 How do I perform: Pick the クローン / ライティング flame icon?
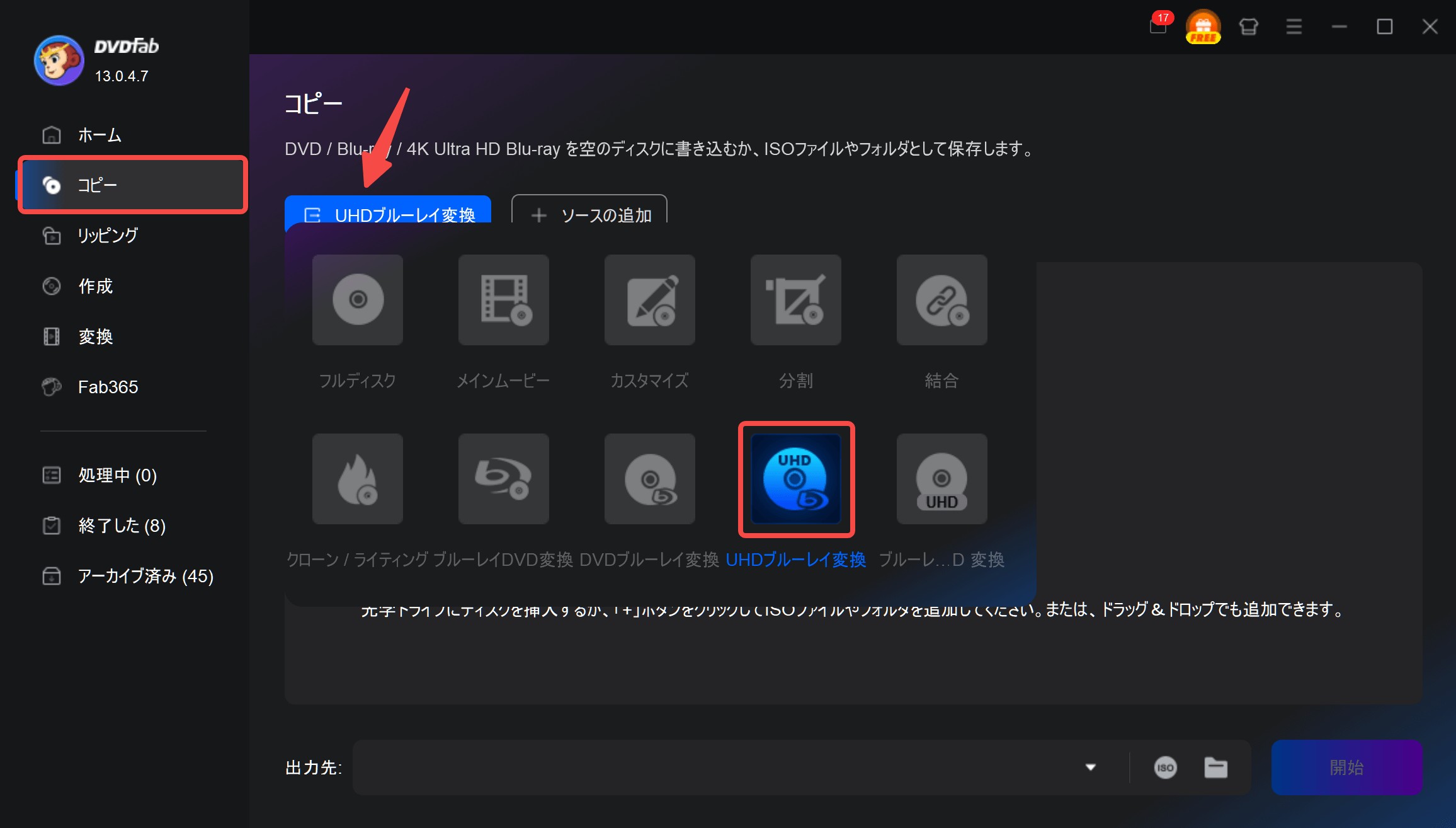(358, 479)
